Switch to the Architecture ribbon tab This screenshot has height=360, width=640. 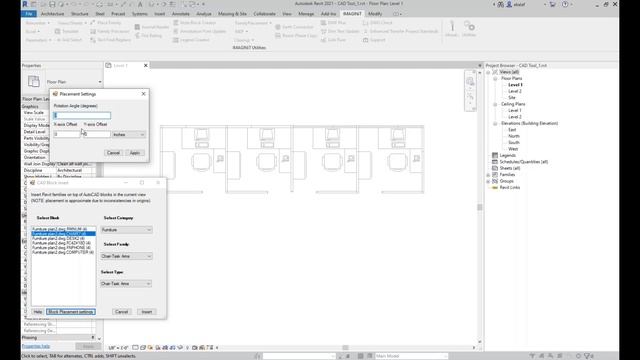tap(52, 14)
